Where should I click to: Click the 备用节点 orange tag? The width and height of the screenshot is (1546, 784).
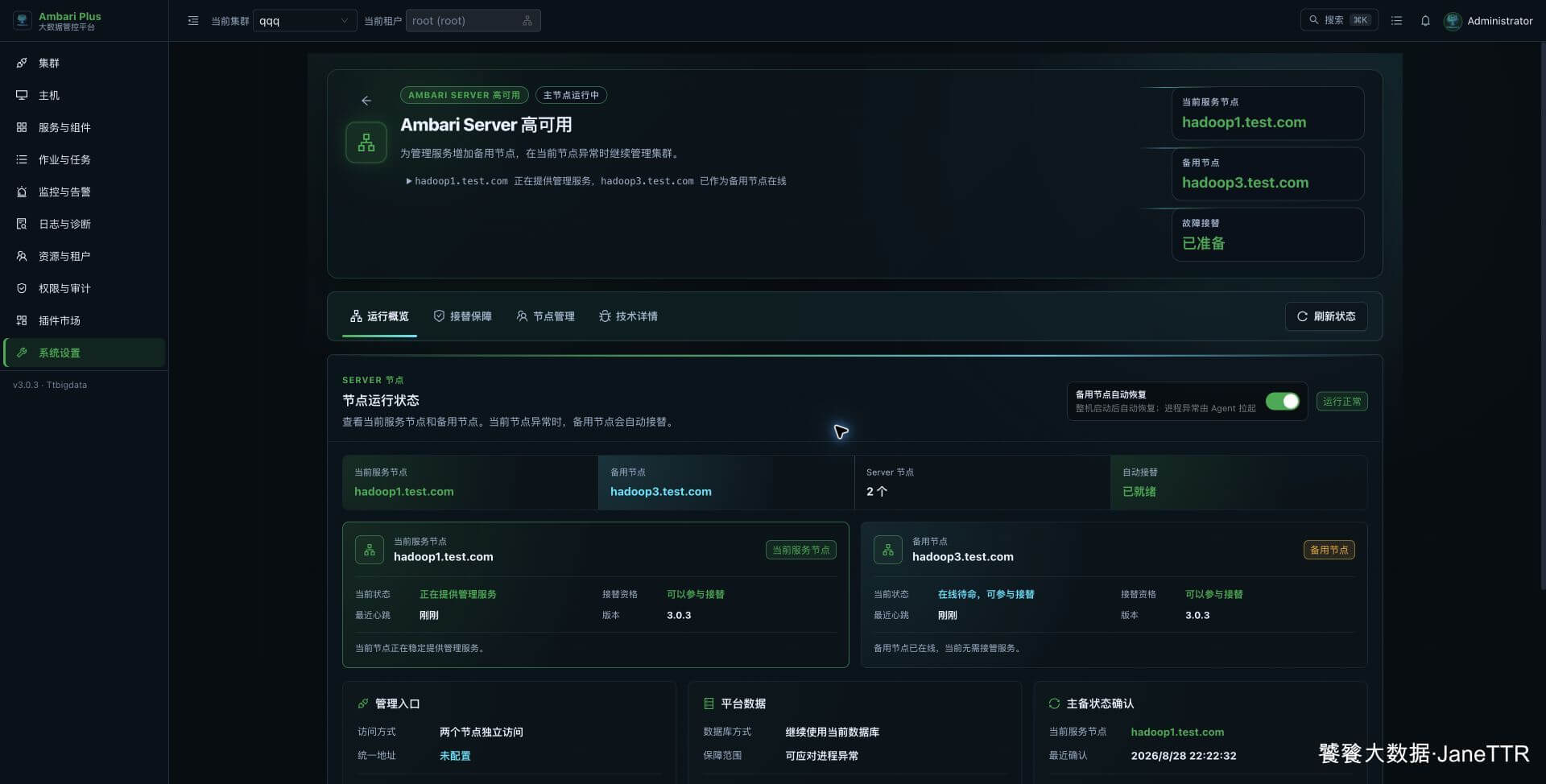tap(1329, 550)
